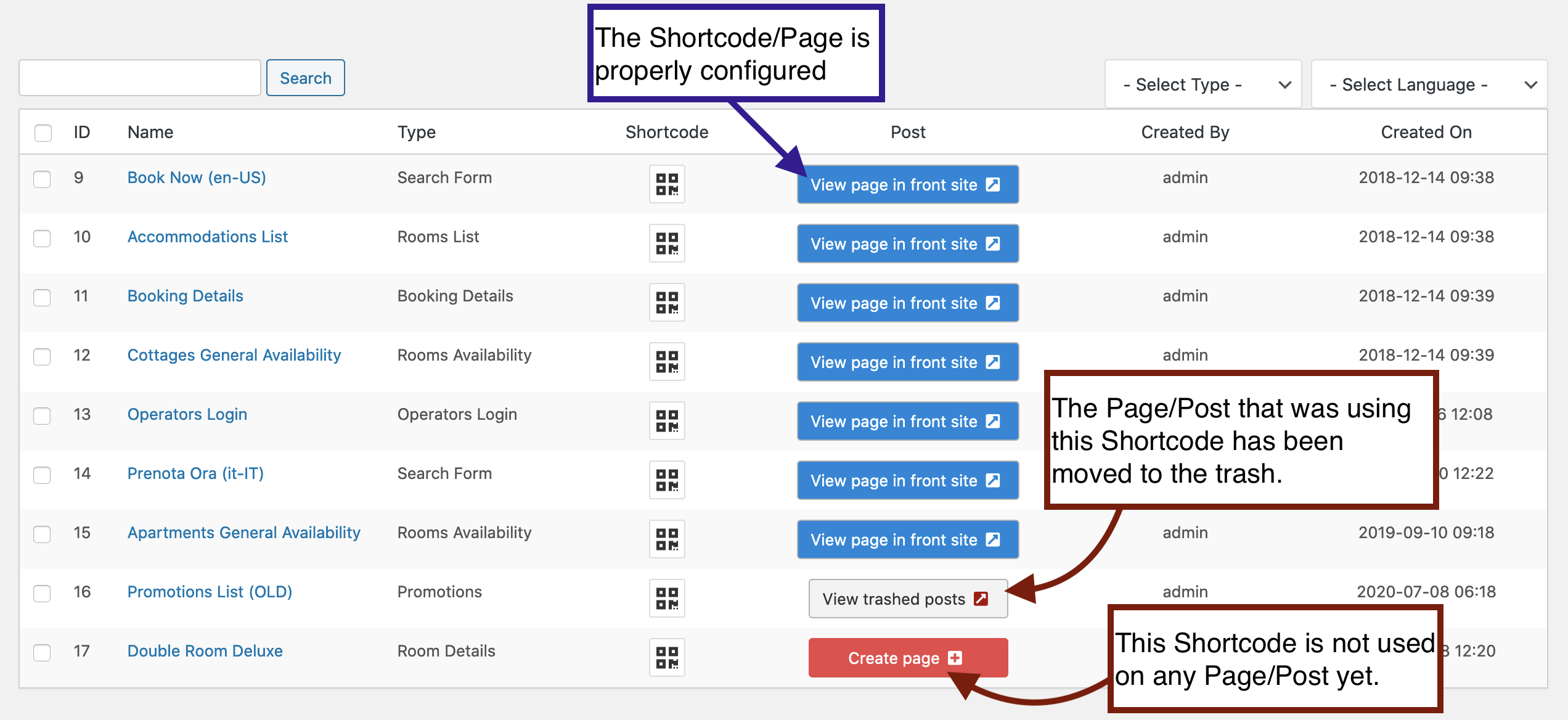1568x720 pixels.
Task: Open the Select Language dropdown
Action: [1429, 84]
